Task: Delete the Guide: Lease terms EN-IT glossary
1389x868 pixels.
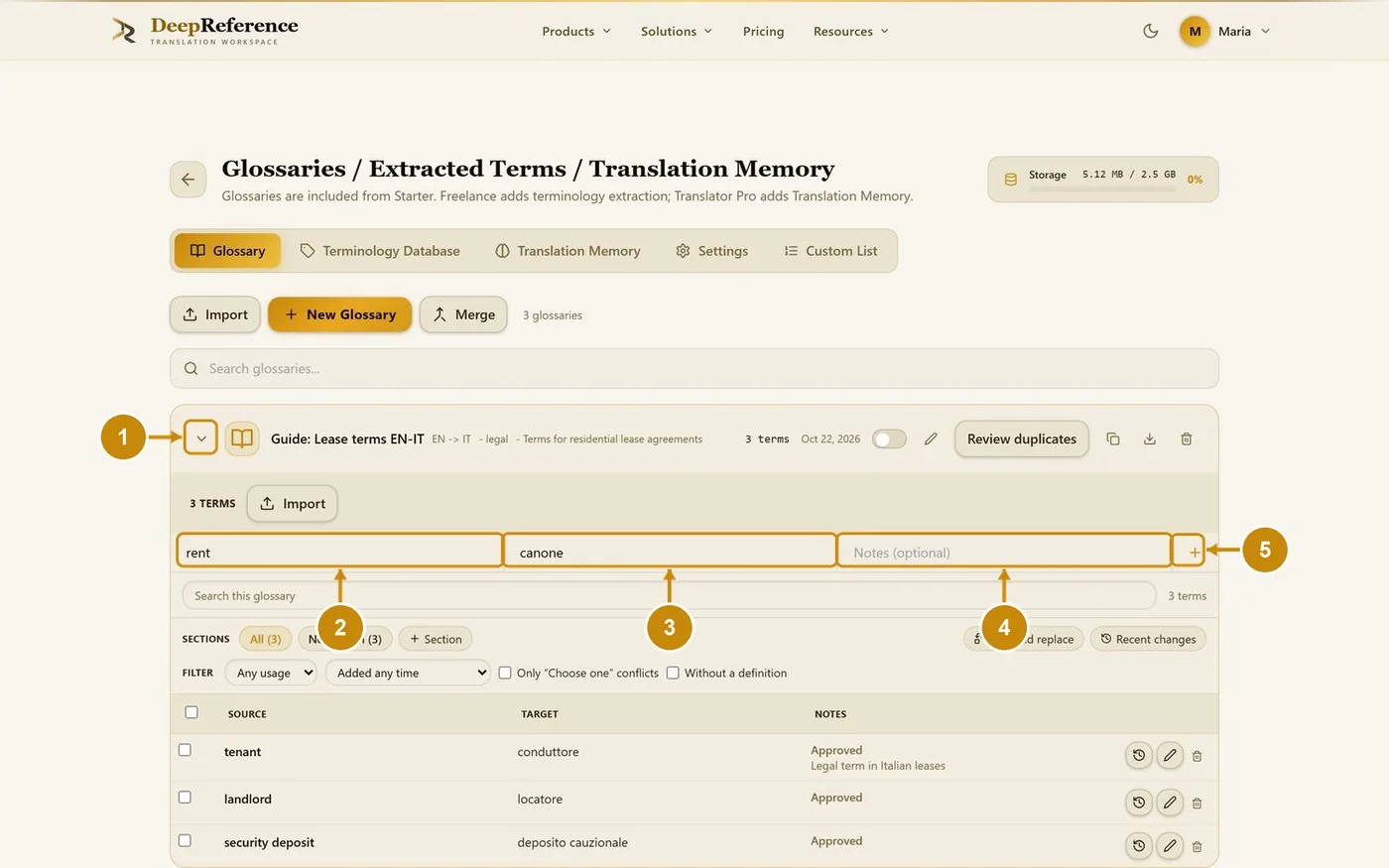Action: click(x=1187, y=438)
